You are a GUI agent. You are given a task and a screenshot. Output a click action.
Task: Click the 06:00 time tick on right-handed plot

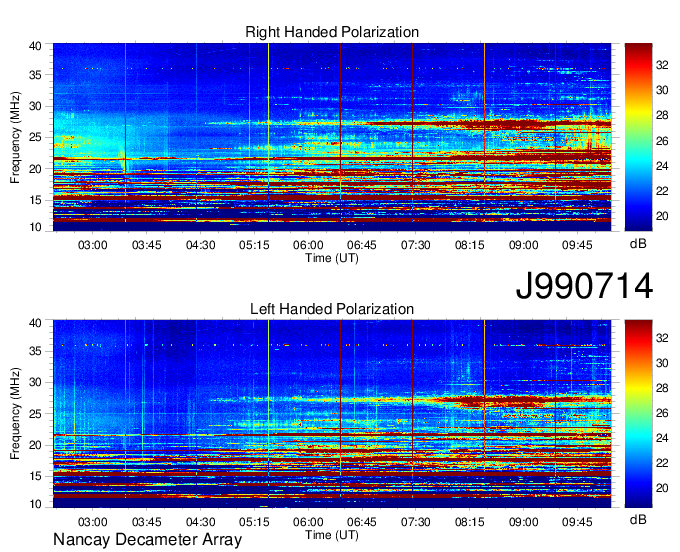tap(308, 245)
